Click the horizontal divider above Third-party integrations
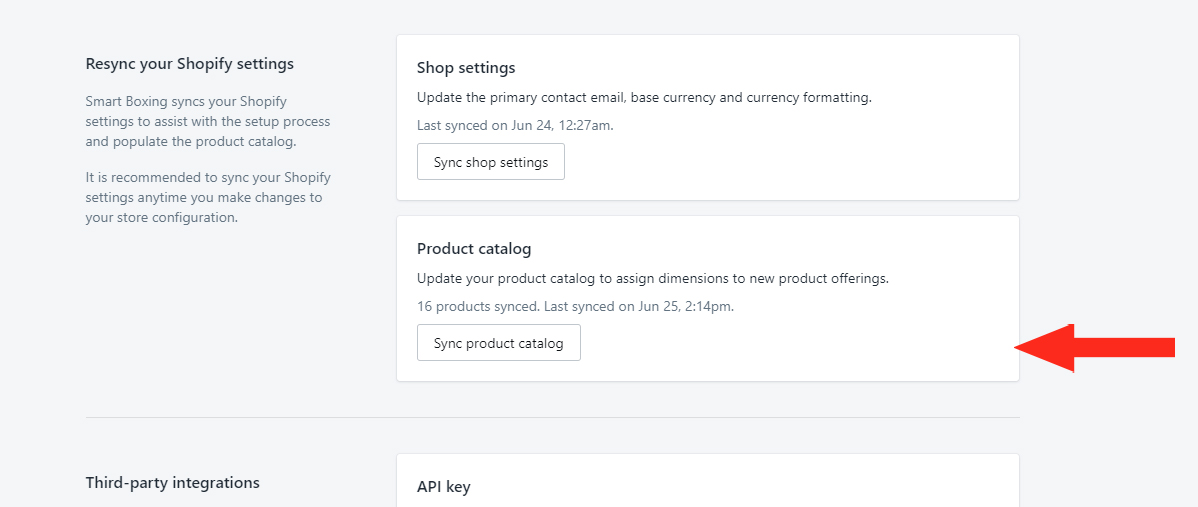This screenshot has height=507, width=1198. 552,418
